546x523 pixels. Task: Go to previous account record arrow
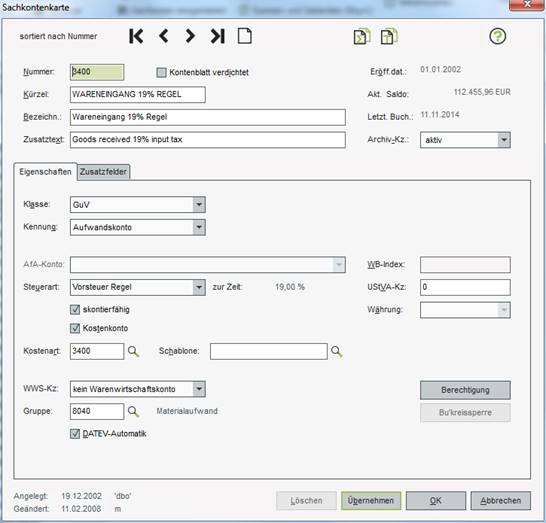click(164, 36)
